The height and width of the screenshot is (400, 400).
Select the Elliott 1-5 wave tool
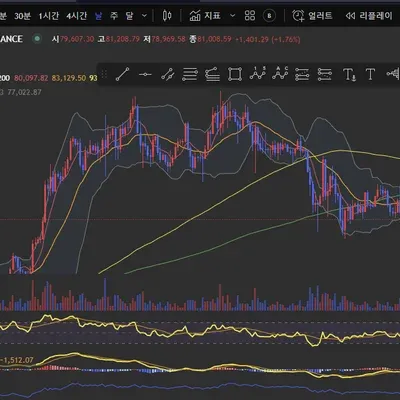tap(258, 73)
